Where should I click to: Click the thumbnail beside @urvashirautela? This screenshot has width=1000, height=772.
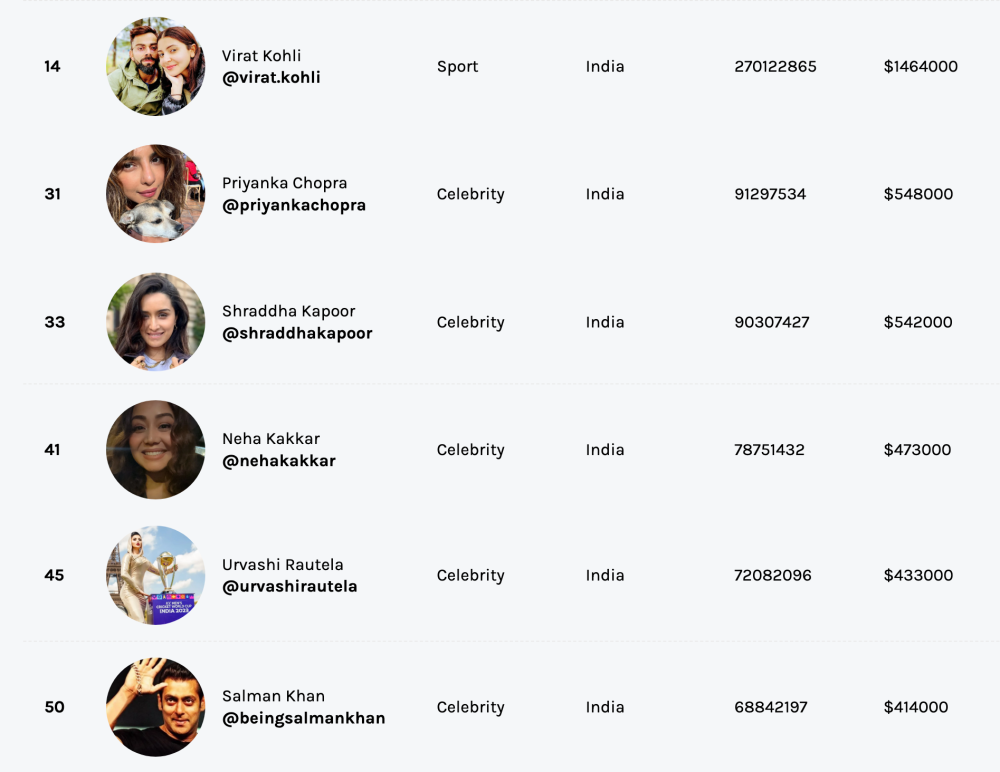click(x=155, y=576)
